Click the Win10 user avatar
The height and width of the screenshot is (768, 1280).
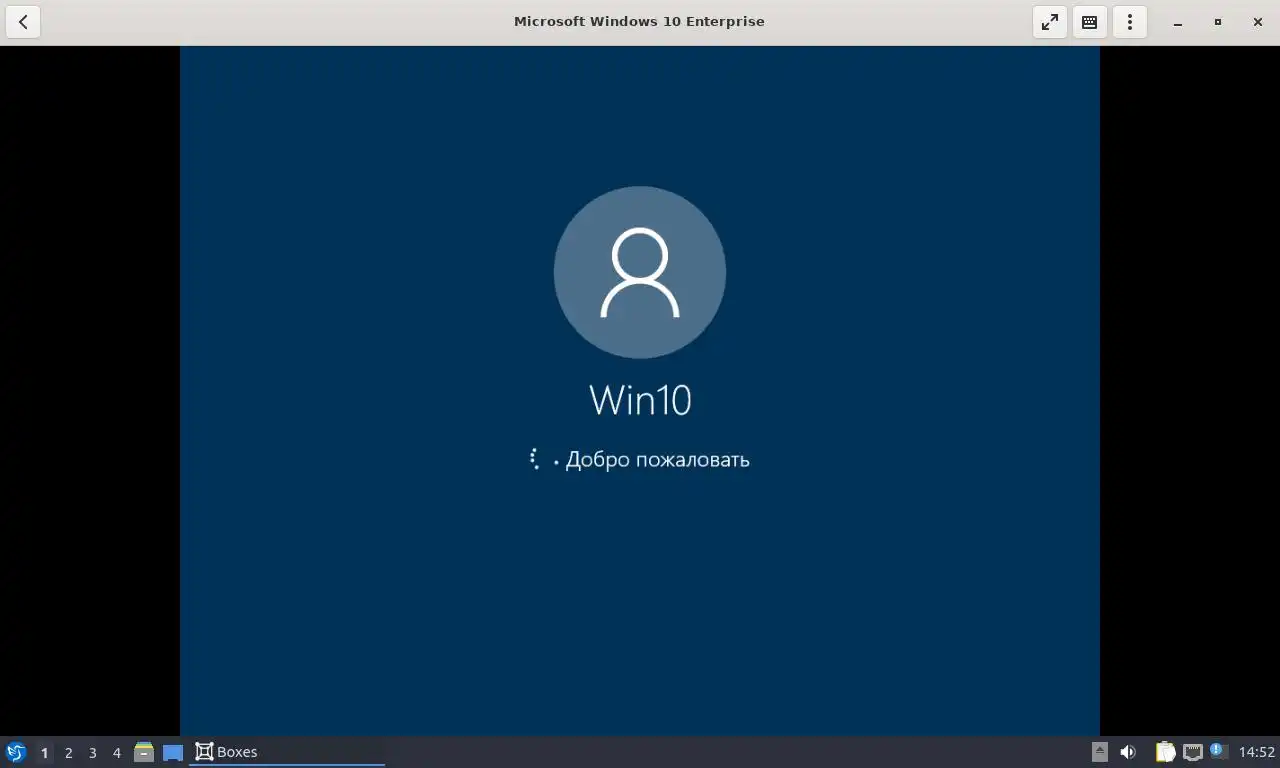click(640, 272)
